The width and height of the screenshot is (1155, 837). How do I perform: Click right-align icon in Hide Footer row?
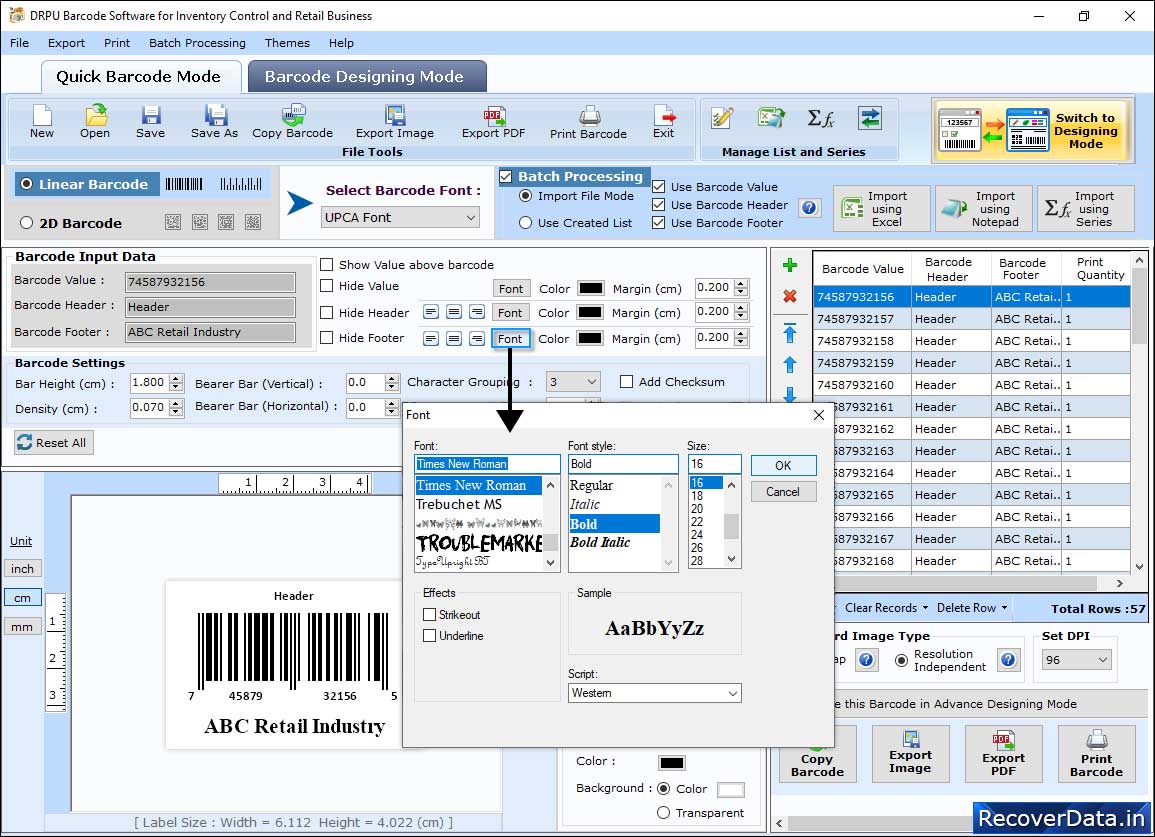pyautogui.click(x=477, y=338)
